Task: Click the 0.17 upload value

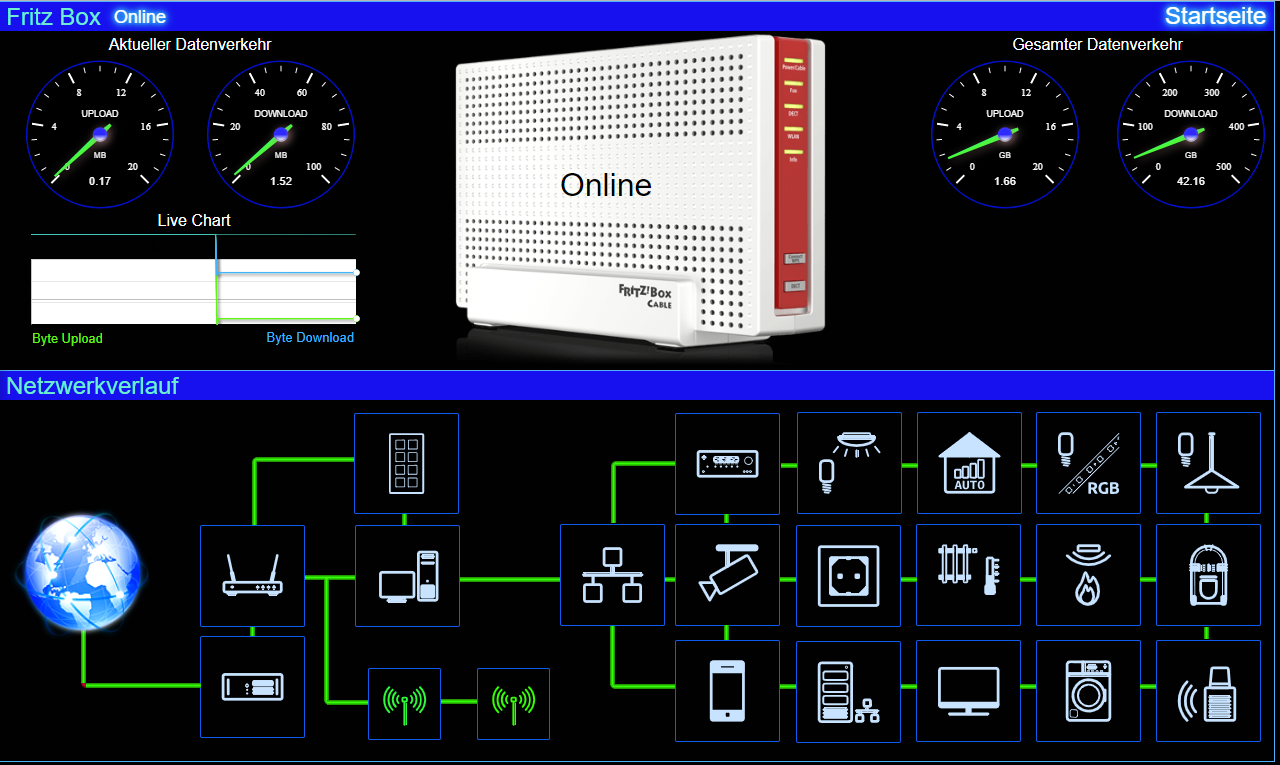Action: (100, 181)
